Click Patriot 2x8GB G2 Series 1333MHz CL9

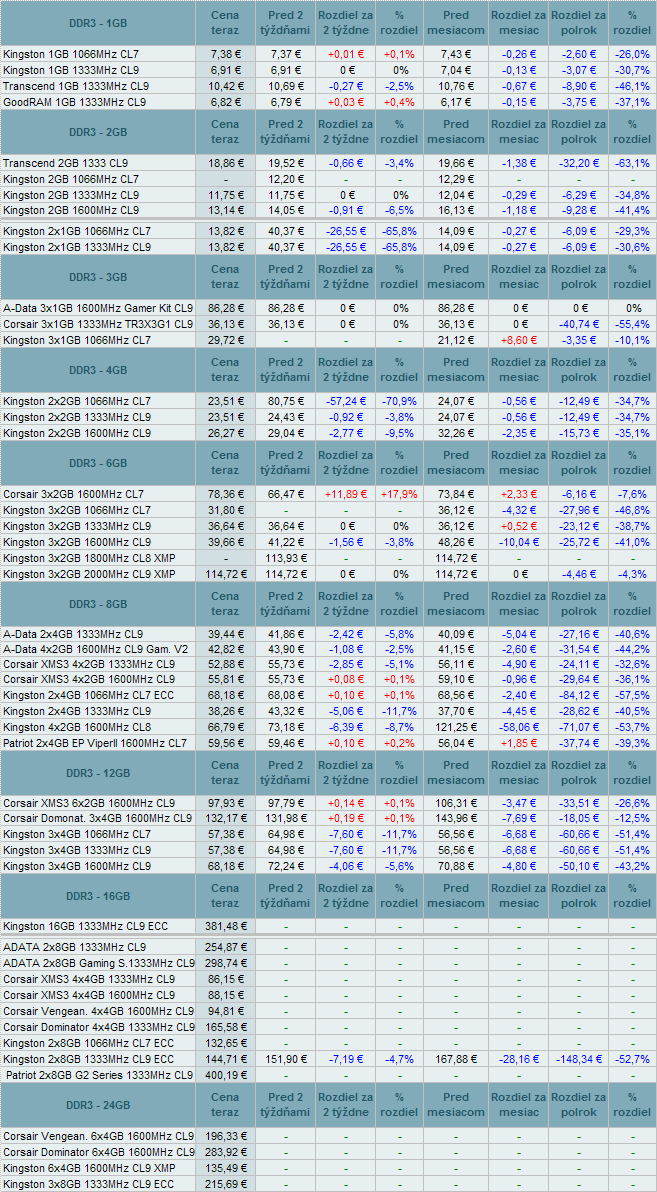(100, 1075)
